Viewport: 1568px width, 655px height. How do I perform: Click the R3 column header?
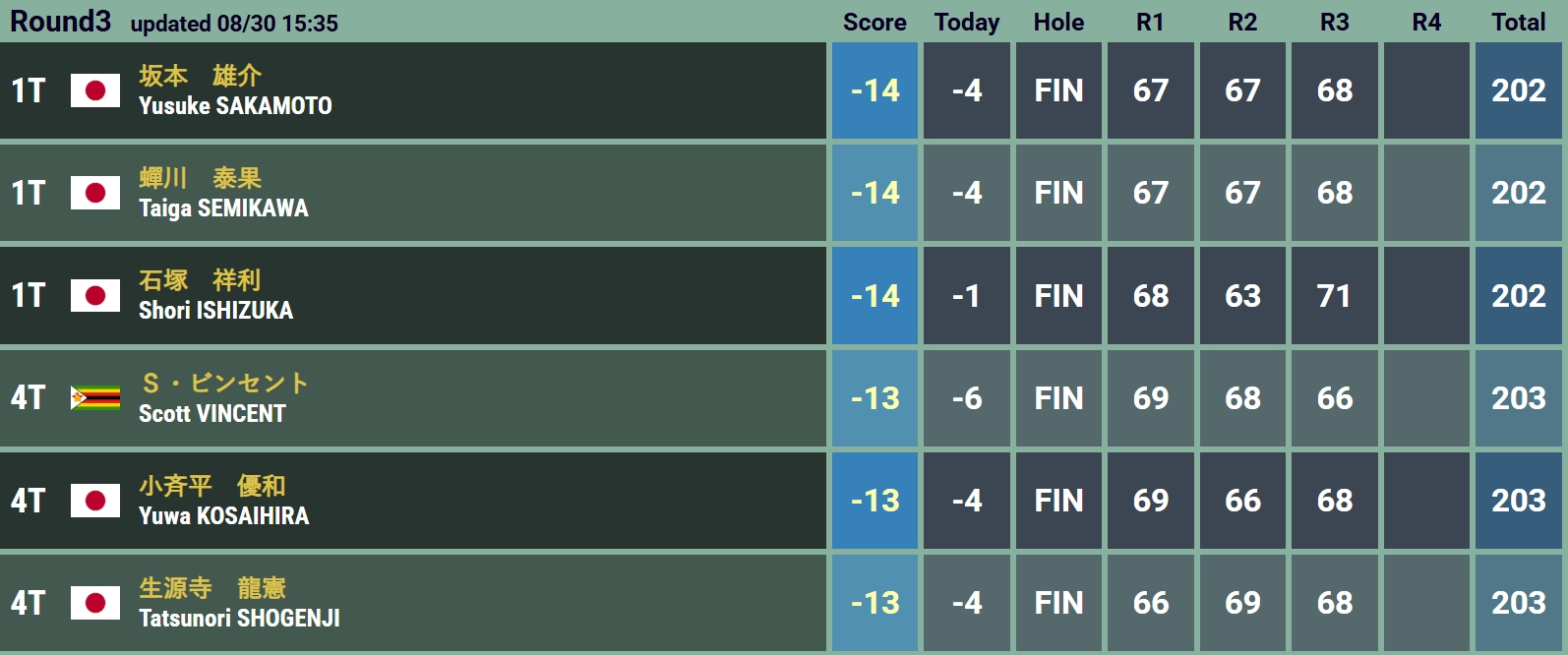(x=1335, y=22)
